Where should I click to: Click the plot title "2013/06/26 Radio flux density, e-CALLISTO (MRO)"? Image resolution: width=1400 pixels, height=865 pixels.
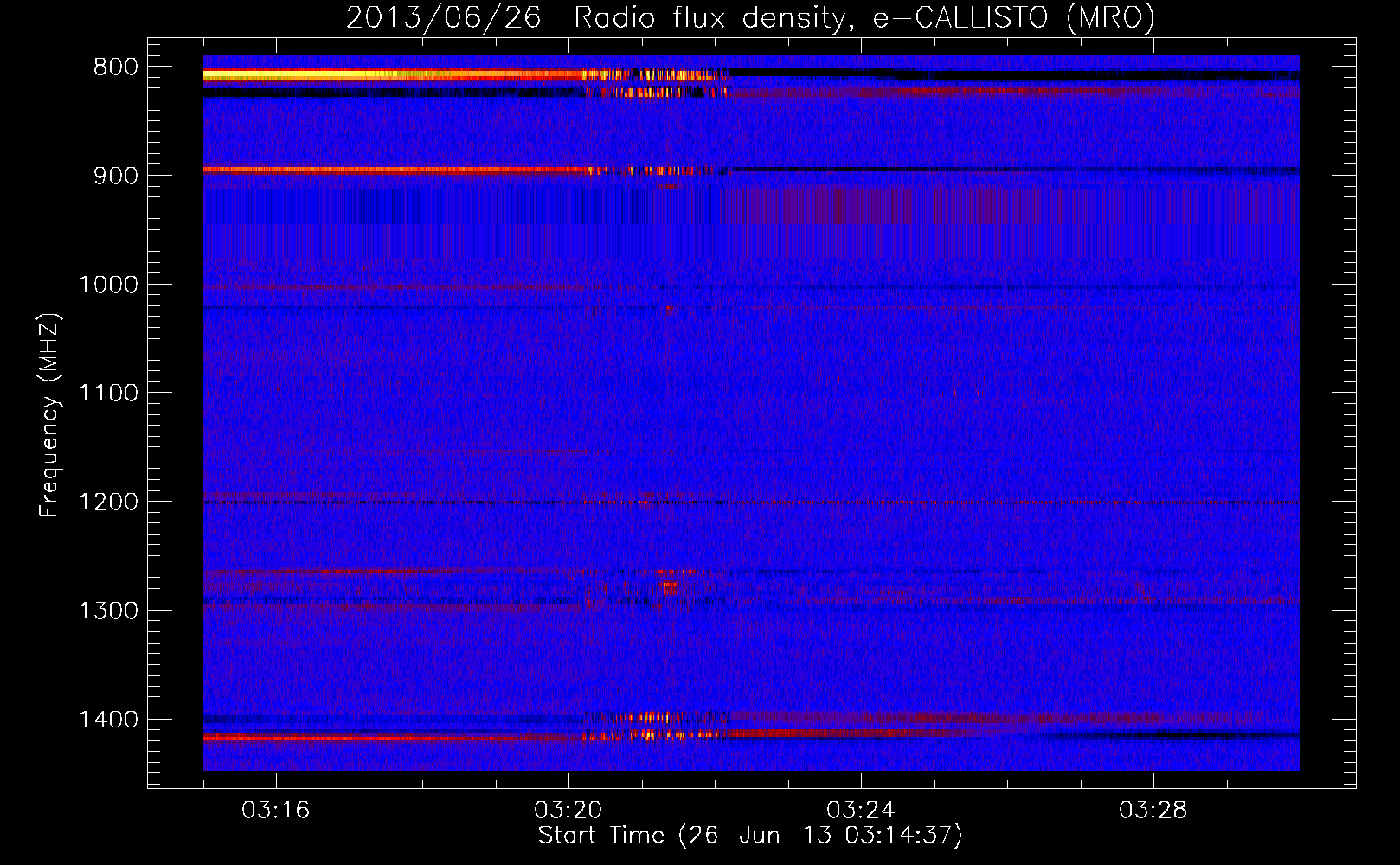click(x=750, y=17)
